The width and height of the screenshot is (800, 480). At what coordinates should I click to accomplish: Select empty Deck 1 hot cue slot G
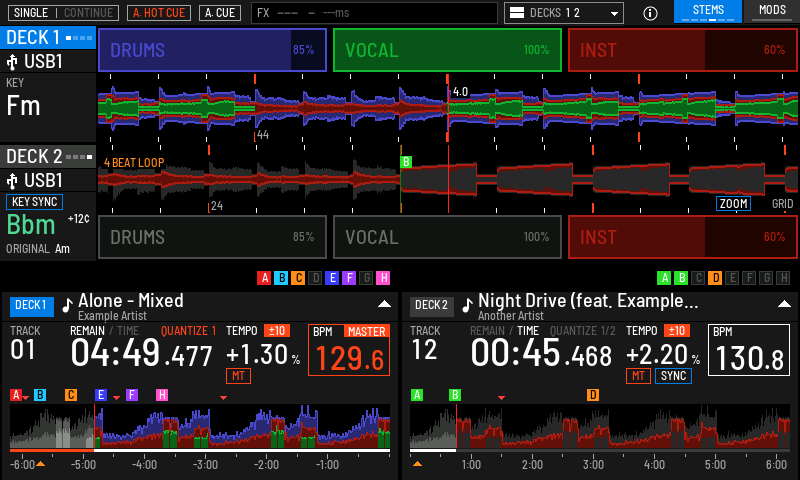click(366, 278)
